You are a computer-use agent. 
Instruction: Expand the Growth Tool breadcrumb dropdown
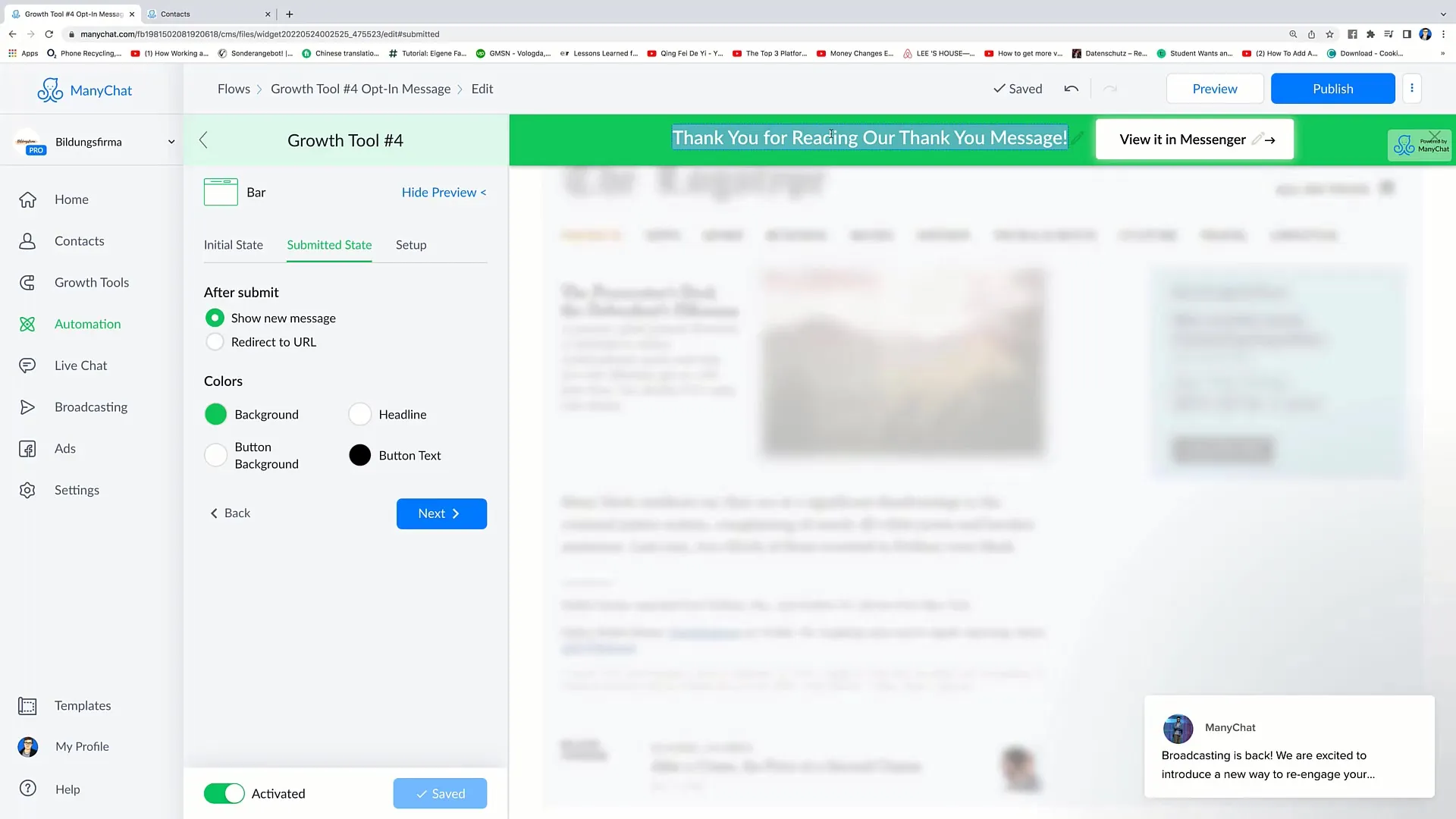[360, 88]
